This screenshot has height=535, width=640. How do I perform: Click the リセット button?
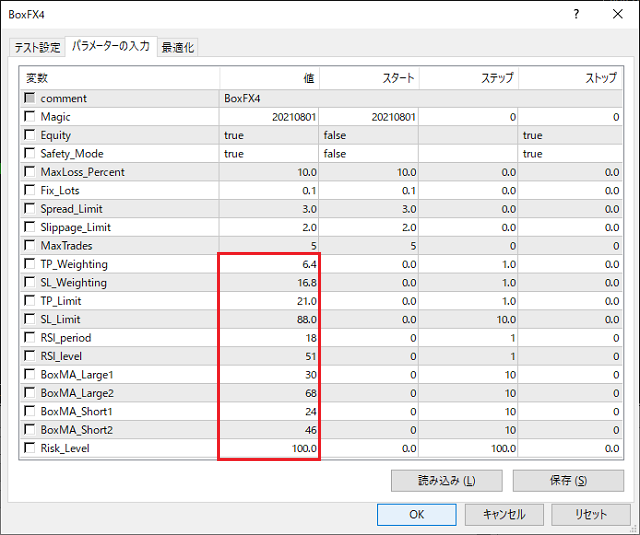[x=591, y=514]
